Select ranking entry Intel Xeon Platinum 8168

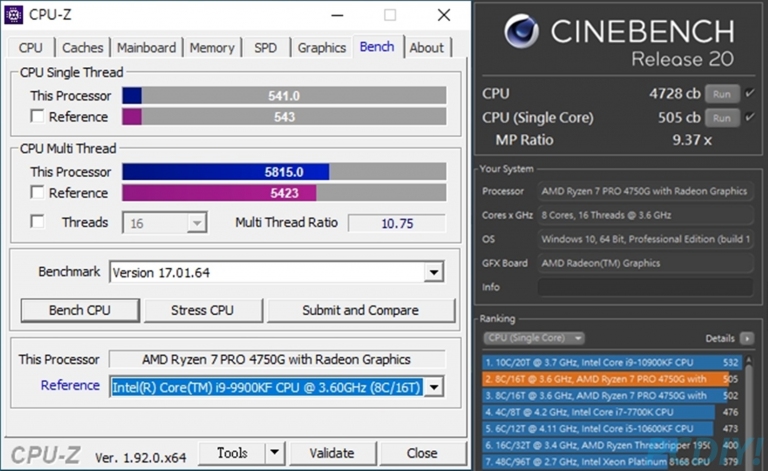[612, 462]
